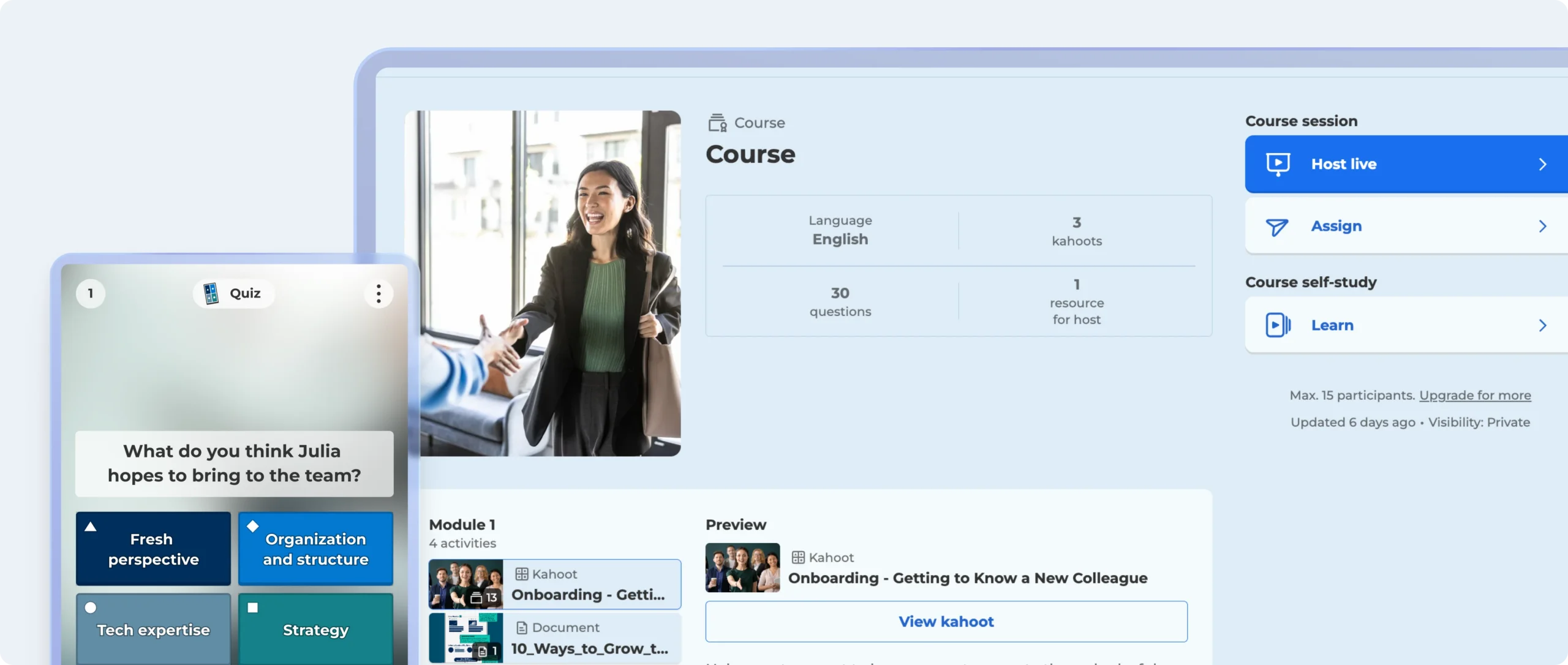Viewport: 1568px width, 665px height.
Task: Click the View kahoot button
Action: (x=946, y=622)
